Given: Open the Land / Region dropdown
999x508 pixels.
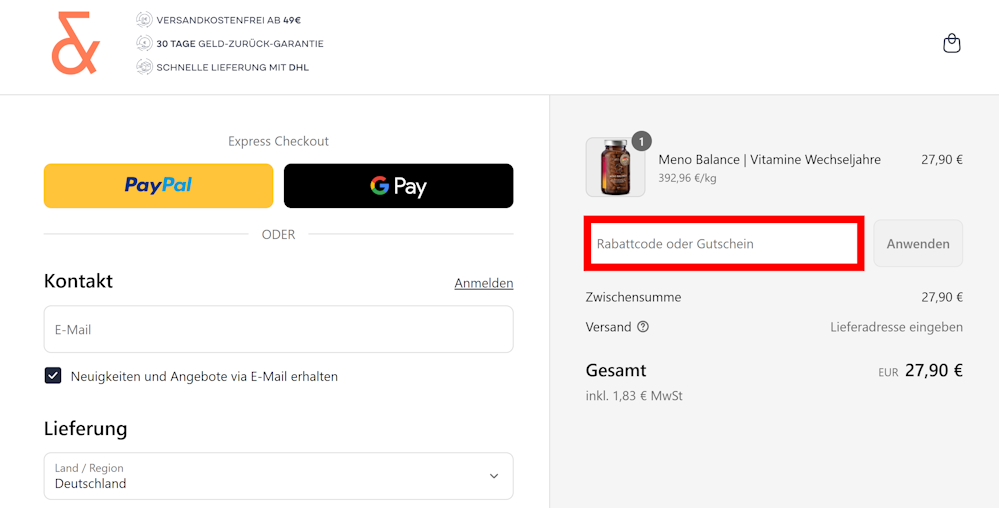Looking at the screenshot, I should click(x=278, y=476).
